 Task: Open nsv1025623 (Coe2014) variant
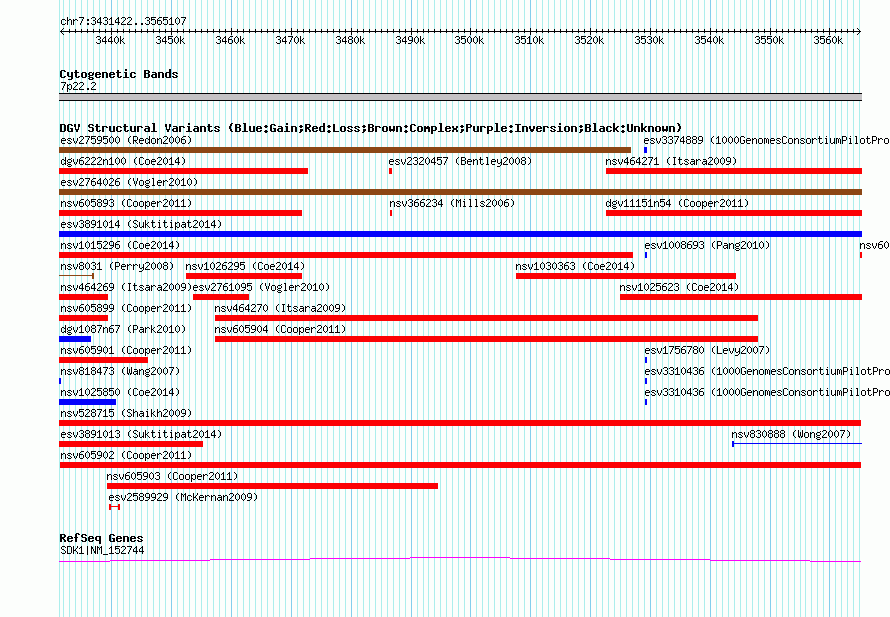(679, 287)
